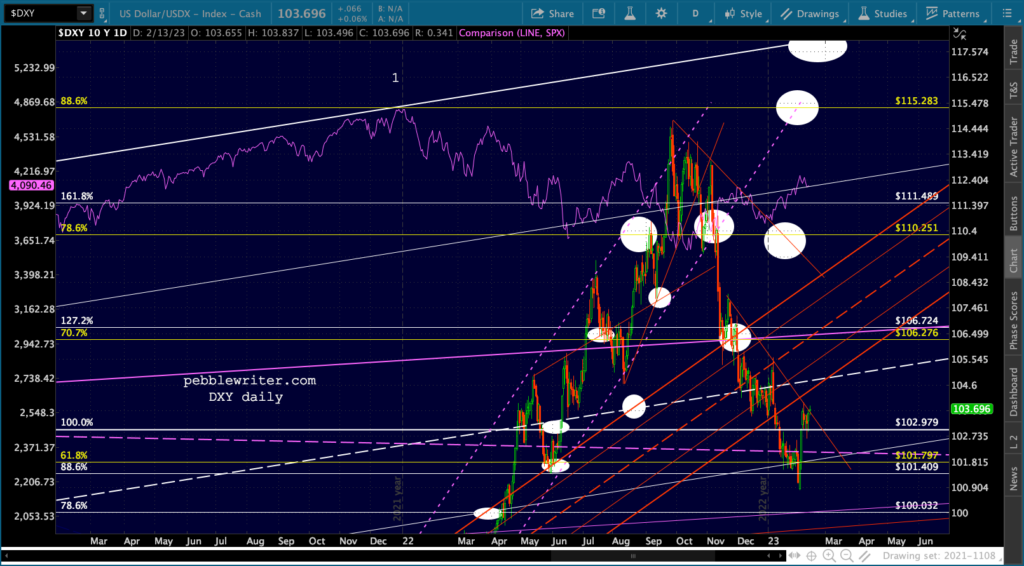Click the symbol link clipboard icon

click(x=101, y=13)
